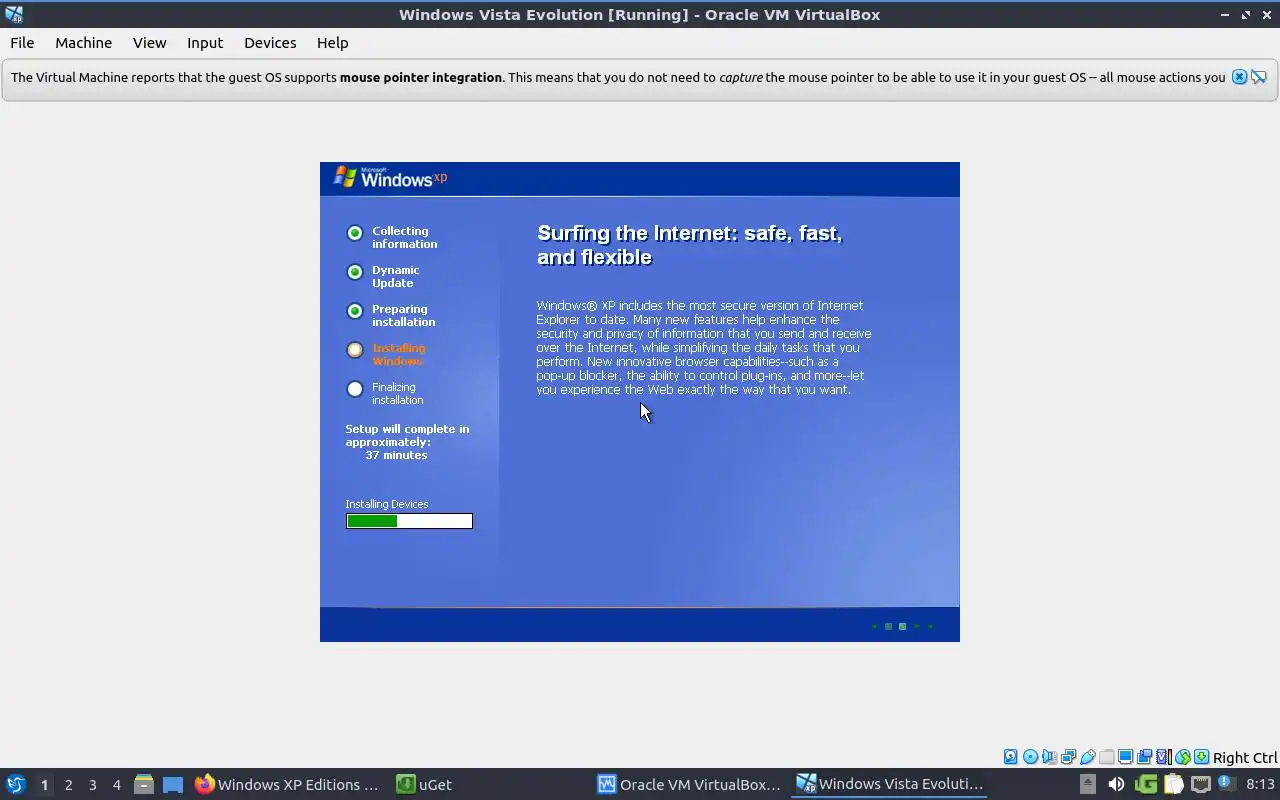Click the VirtualBox title bar window icon
This screenshot has height=800, width=1280.
tap(13, 14)
